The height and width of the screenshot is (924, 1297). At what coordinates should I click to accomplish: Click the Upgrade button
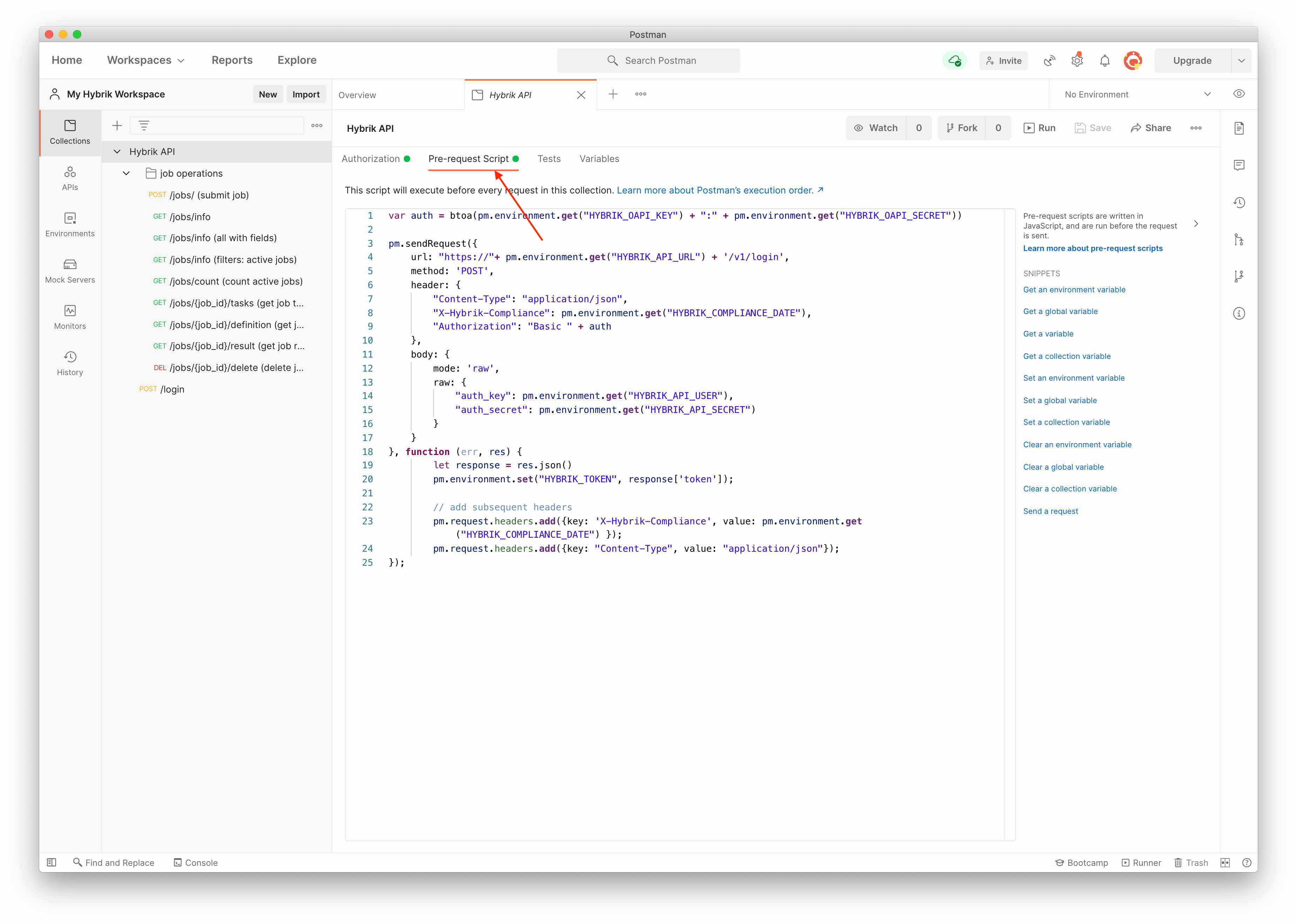coord(1192,60)
